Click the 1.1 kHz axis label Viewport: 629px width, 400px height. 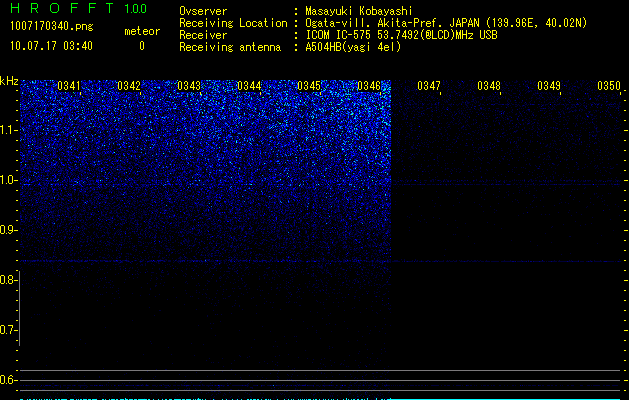point(8,130)
